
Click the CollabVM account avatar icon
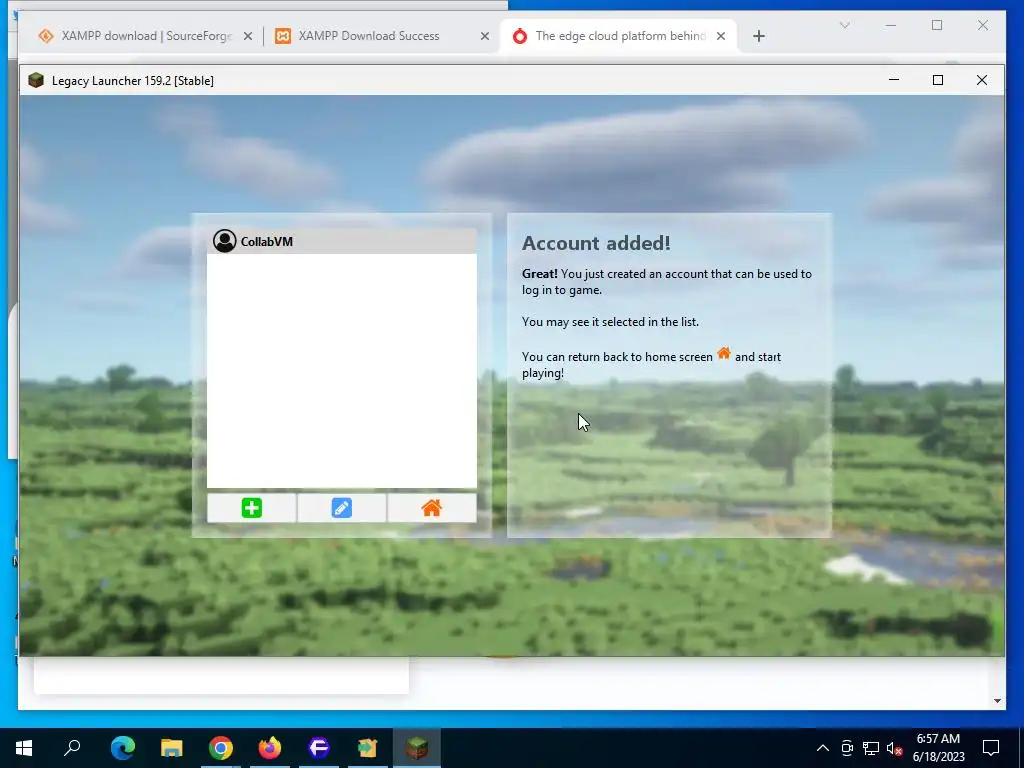point(225,241)
